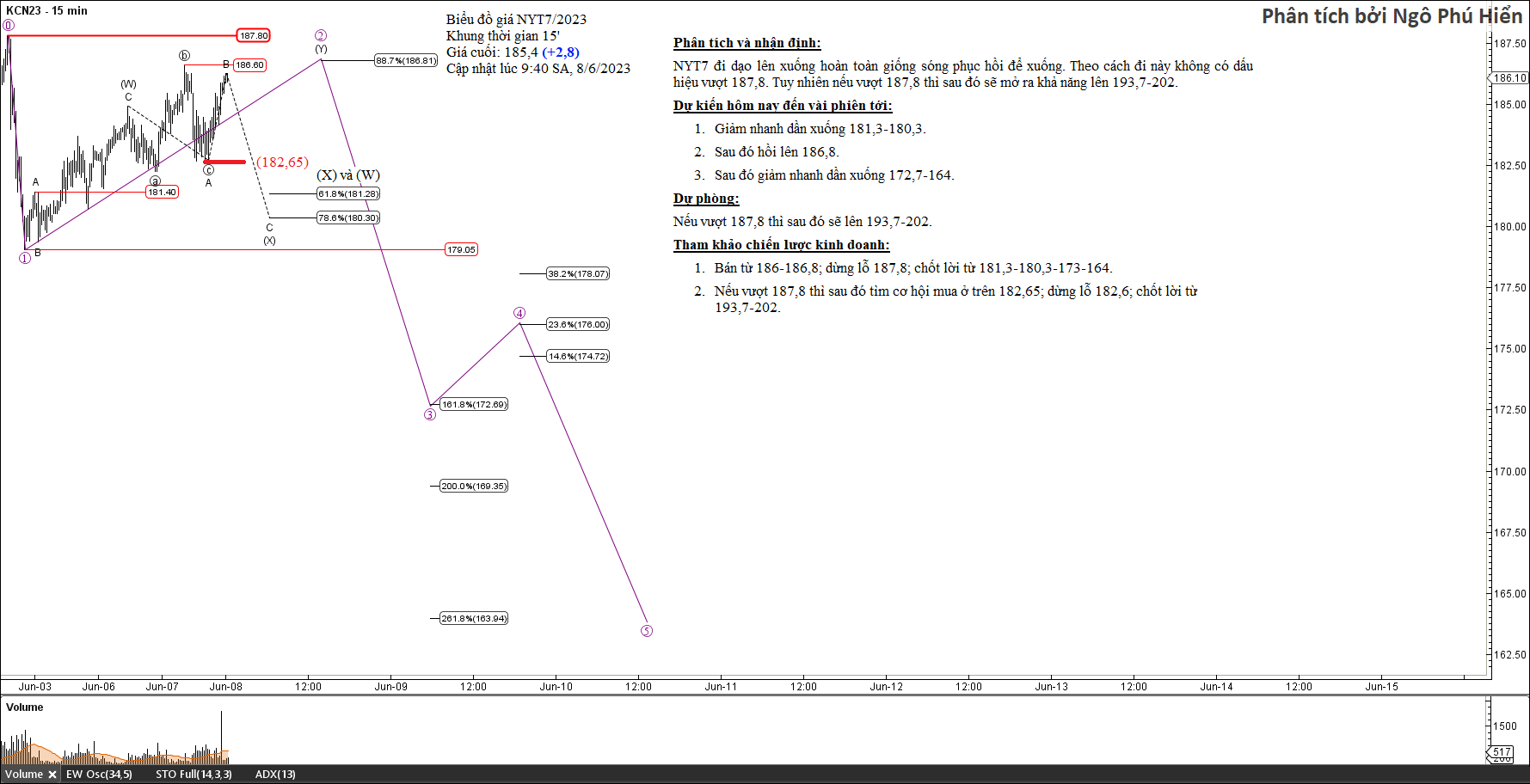1530x784 pixels.
Task: Click the 88.7%(186.81) retracement label
Action: click(x=406, y=61)
